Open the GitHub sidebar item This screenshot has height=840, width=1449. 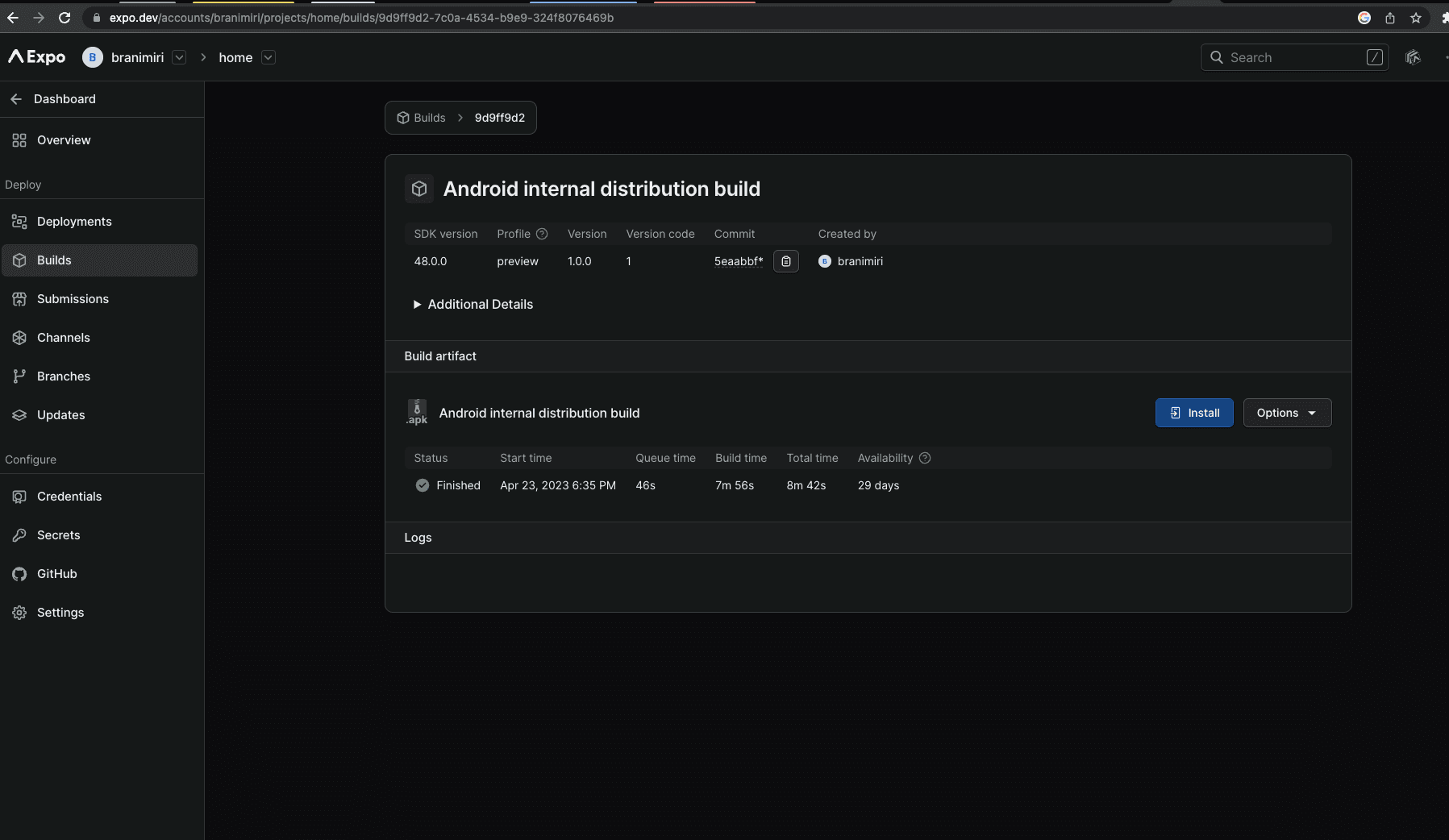(56, 574)
